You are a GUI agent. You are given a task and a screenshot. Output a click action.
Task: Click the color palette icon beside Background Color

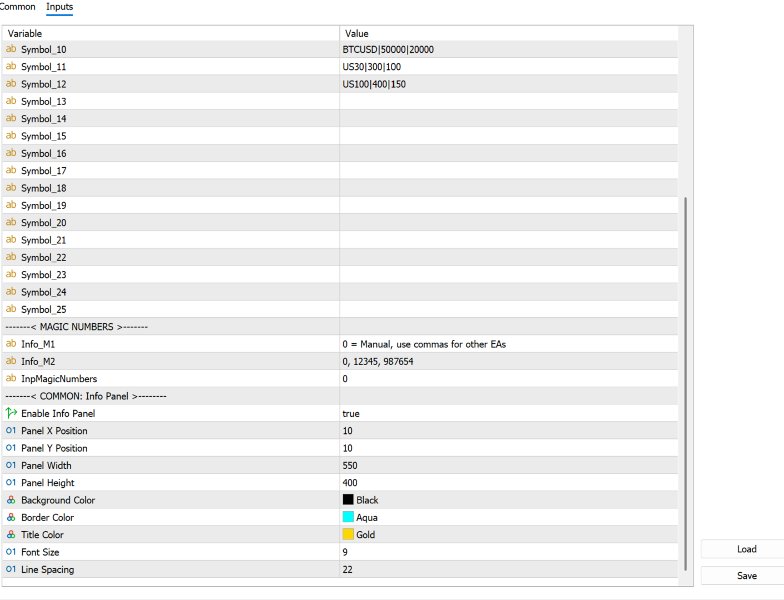11,500
